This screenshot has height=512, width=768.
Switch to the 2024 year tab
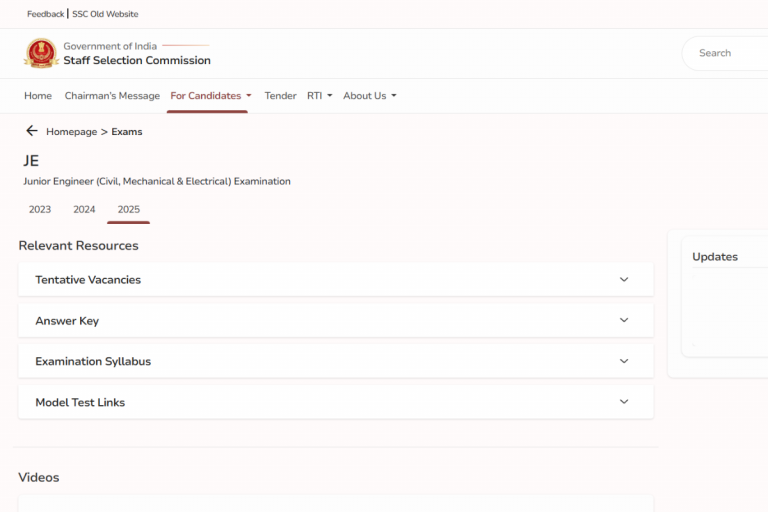coord(84,209)
